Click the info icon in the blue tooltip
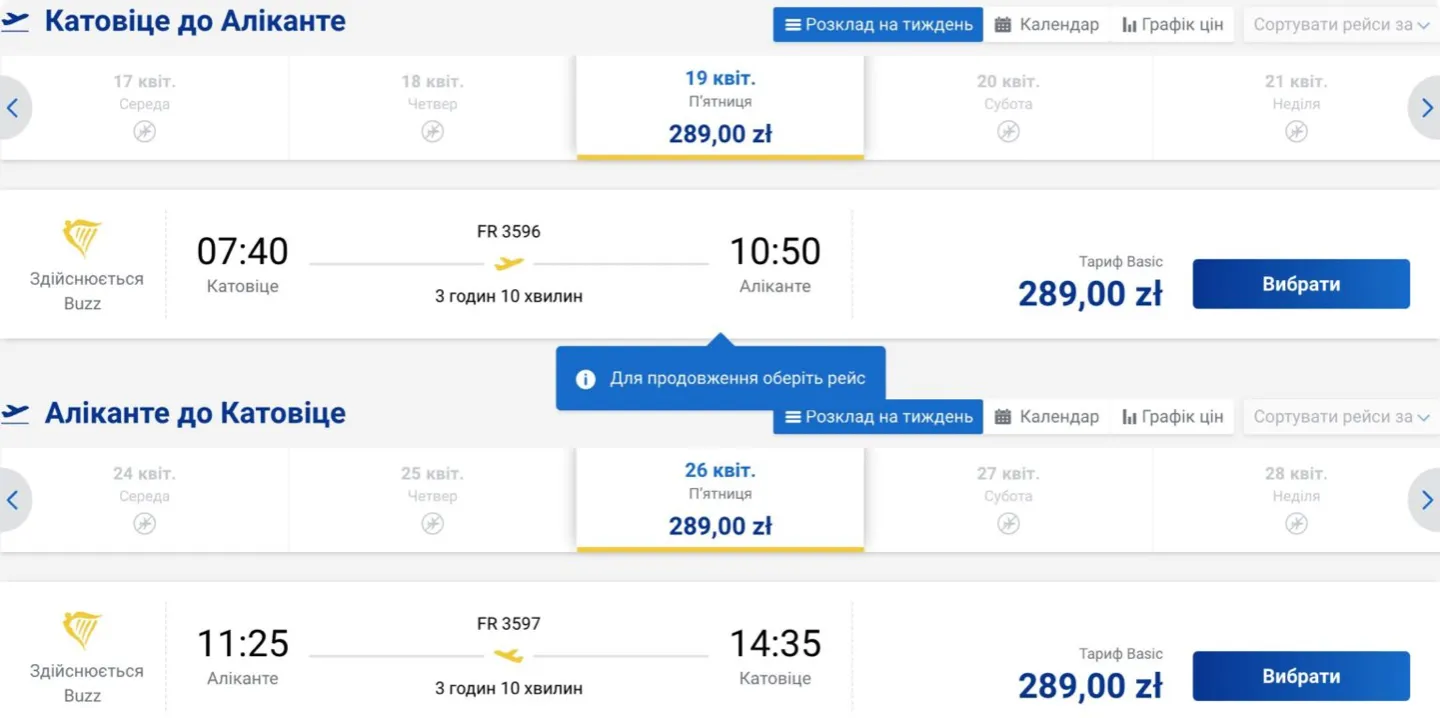The width and height of the screenshot is (1440, 718). [x=586, y=380]
